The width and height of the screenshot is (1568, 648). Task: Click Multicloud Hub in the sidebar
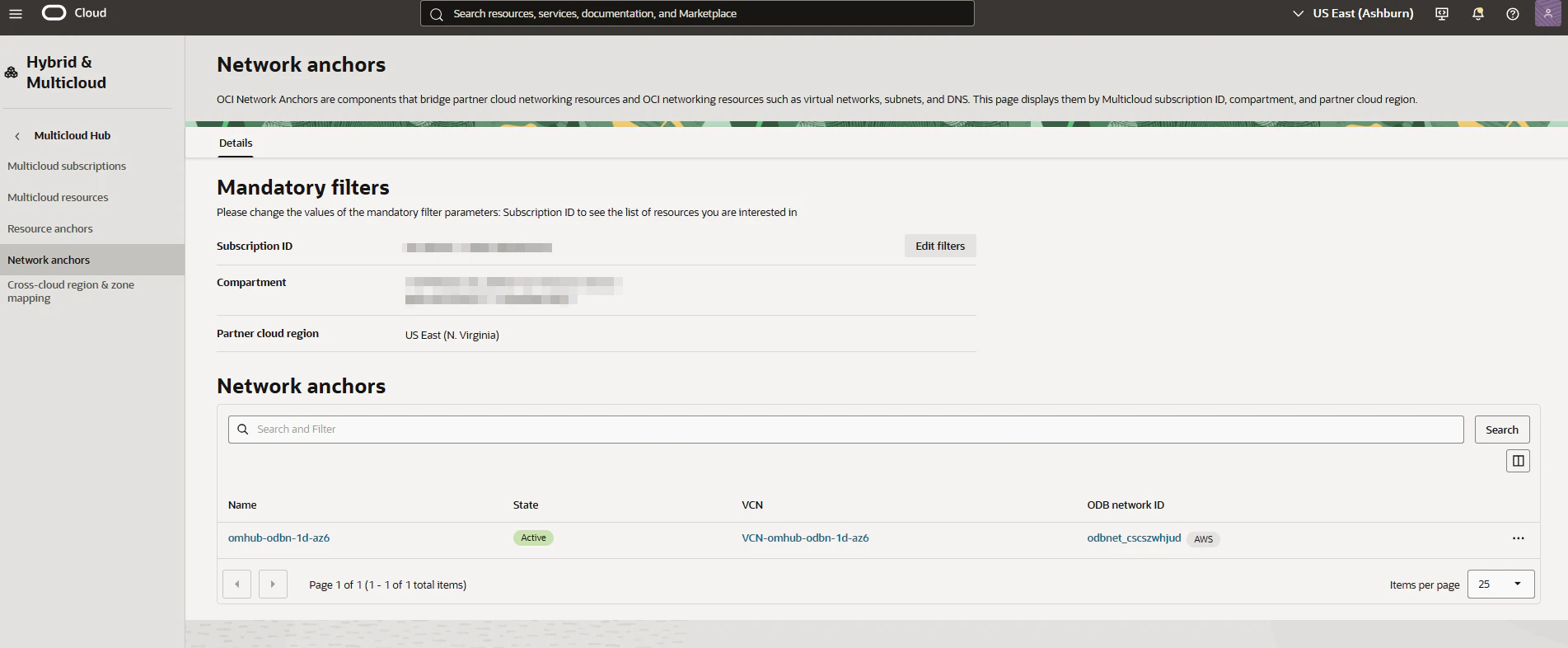[x=73, y=136]
